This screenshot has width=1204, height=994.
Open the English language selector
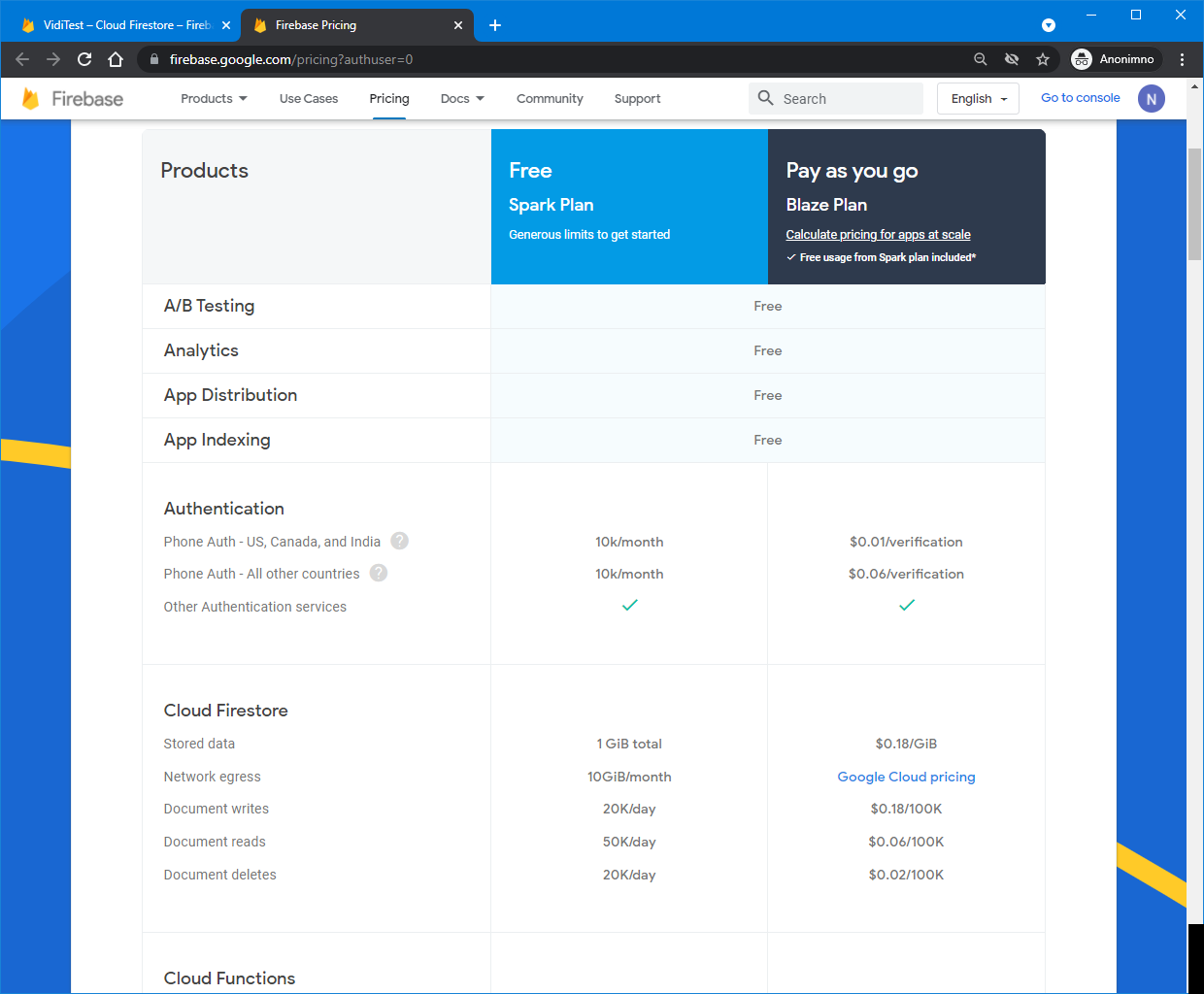pyautogui.click(x=978, y=98)
